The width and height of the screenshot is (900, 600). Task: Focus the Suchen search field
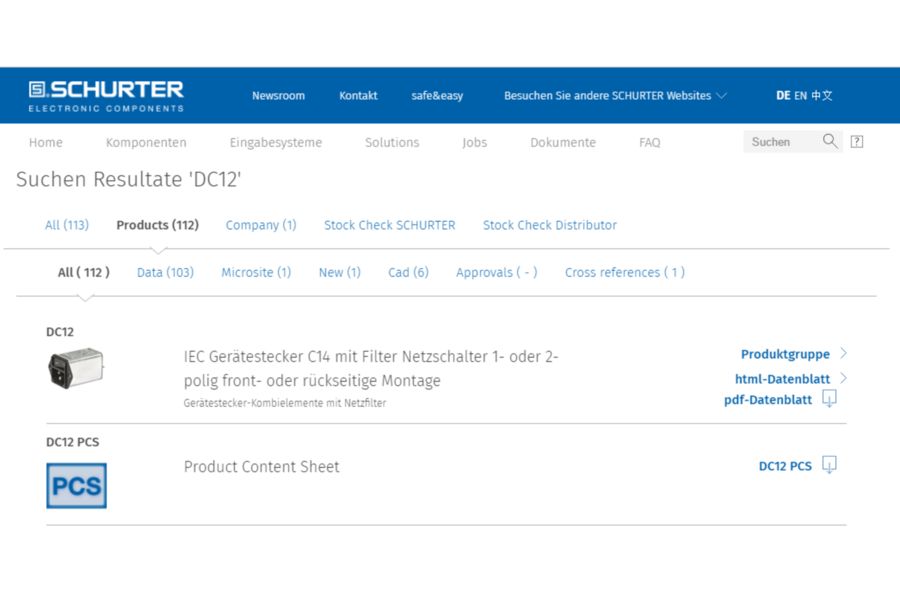pyautogui.click(x=782, y=142)
